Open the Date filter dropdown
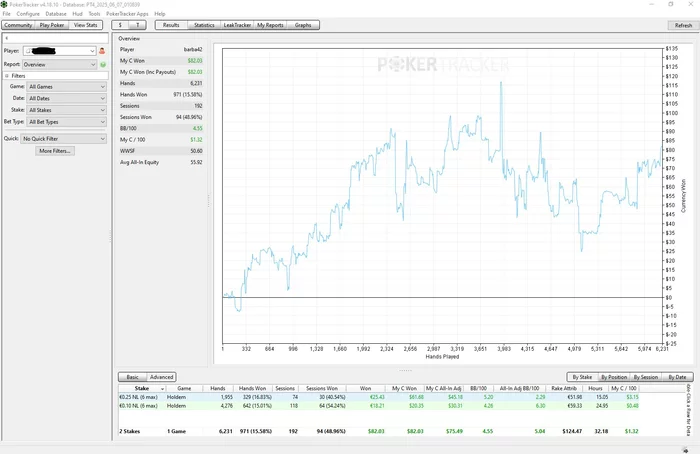Screen dimensions: 700x454 66,98
